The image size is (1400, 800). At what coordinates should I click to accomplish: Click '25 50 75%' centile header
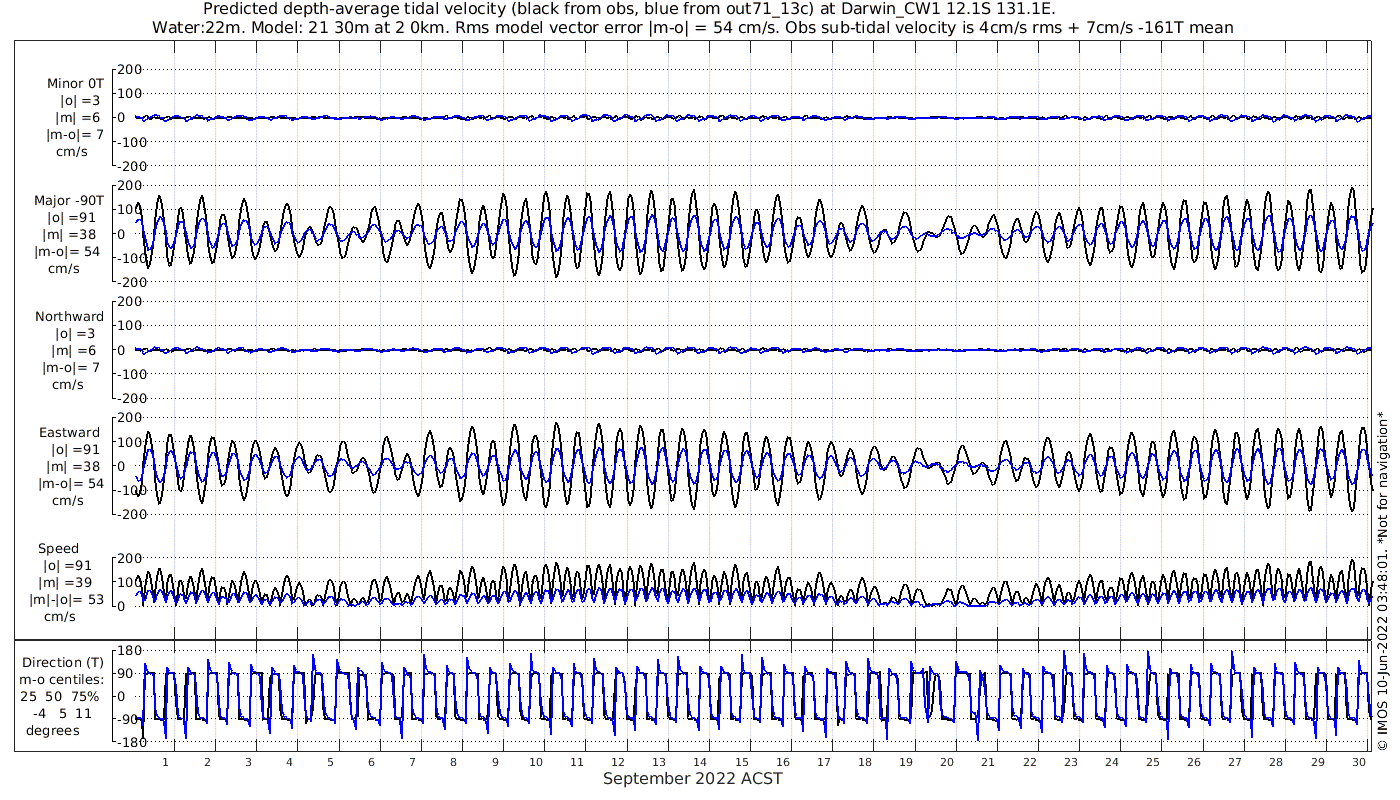(x=62, y=696)
